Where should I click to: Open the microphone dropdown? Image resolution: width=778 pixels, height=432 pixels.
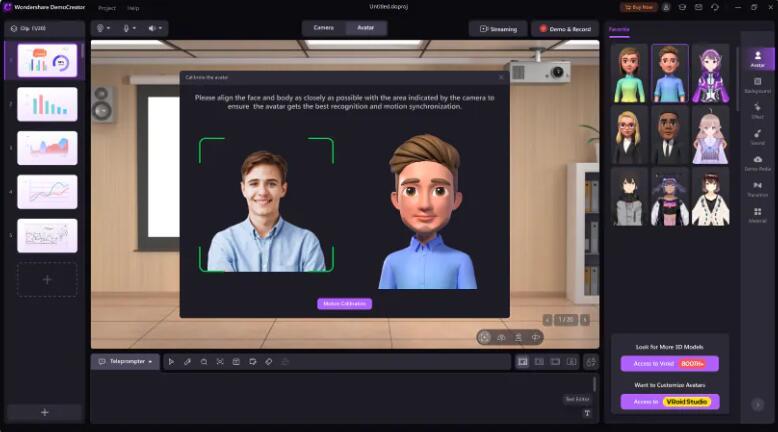pos(129,28)
